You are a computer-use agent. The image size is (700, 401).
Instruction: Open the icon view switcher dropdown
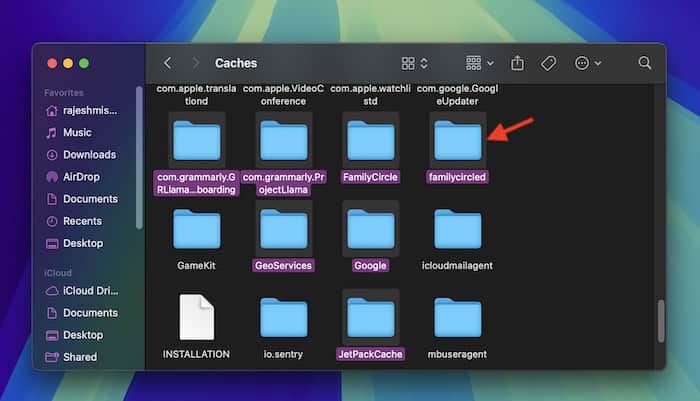pos(415,63)
